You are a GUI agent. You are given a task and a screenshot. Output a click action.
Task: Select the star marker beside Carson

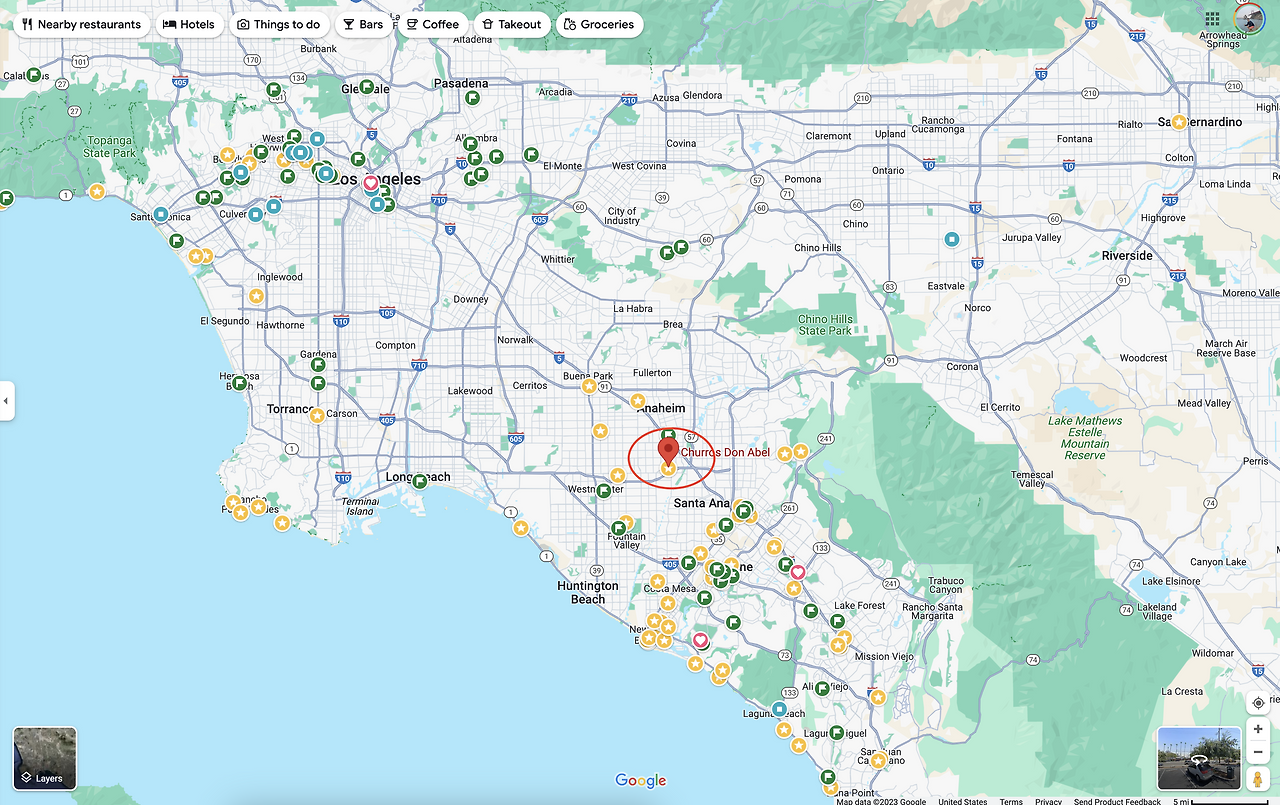click(317, 415)
